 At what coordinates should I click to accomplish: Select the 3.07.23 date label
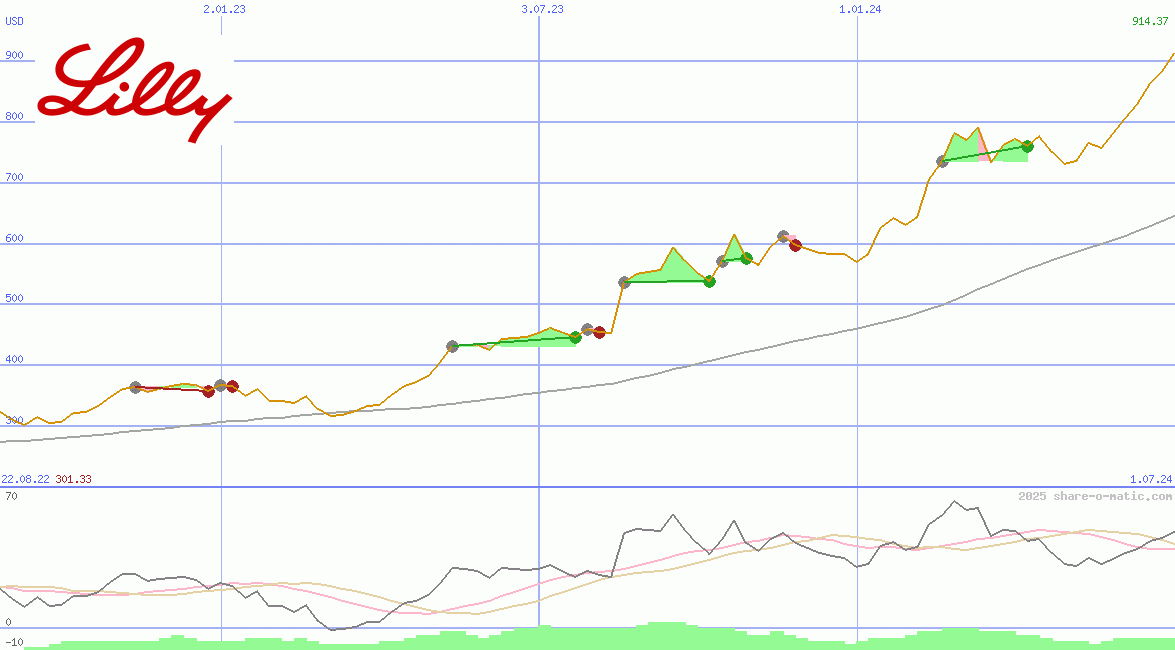pyautogui.click(x=543, y=9)
